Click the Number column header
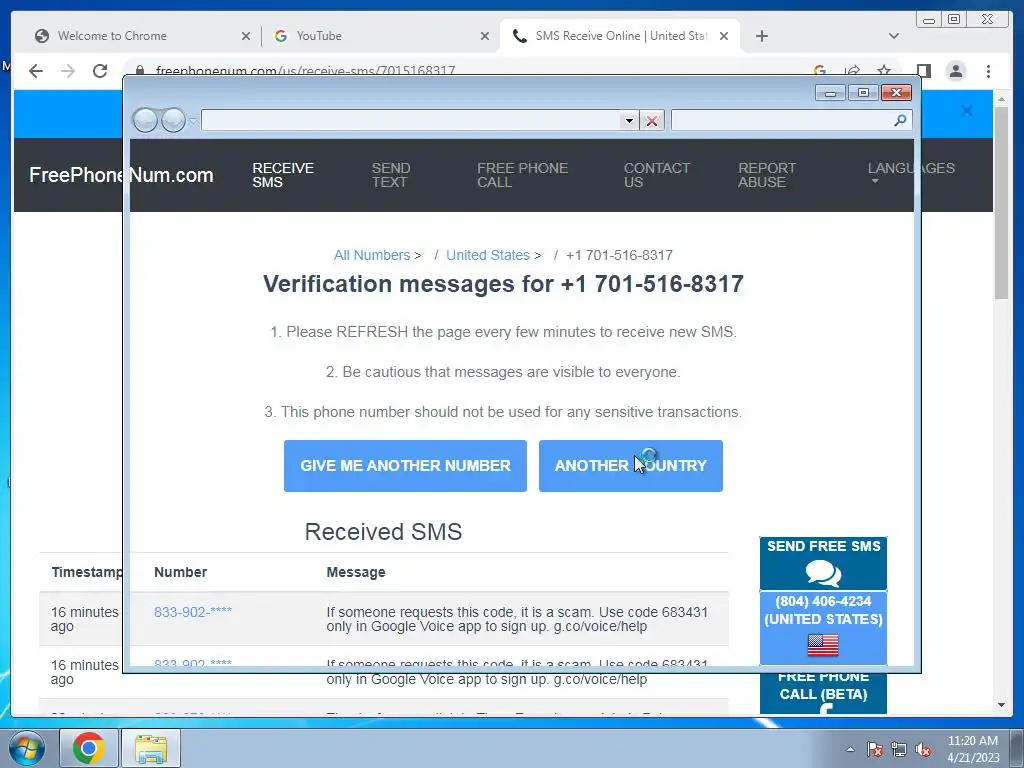Screen dimensions: 1024x768 (x=180, y=572)
